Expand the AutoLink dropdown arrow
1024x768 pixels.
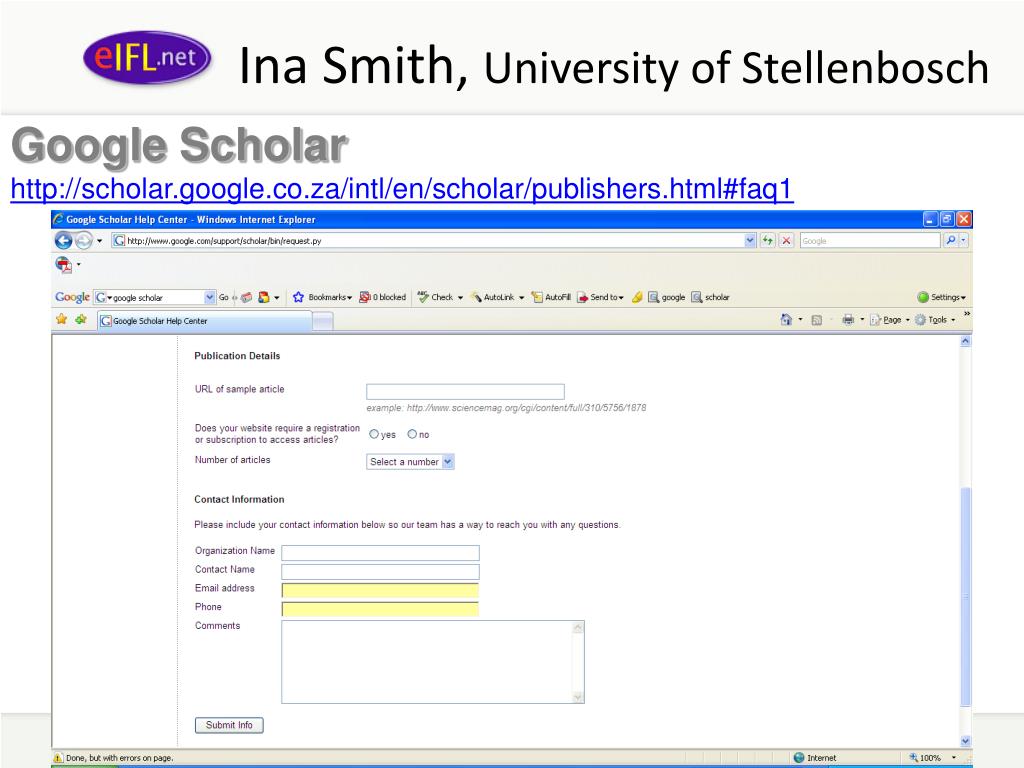(521, 298)
